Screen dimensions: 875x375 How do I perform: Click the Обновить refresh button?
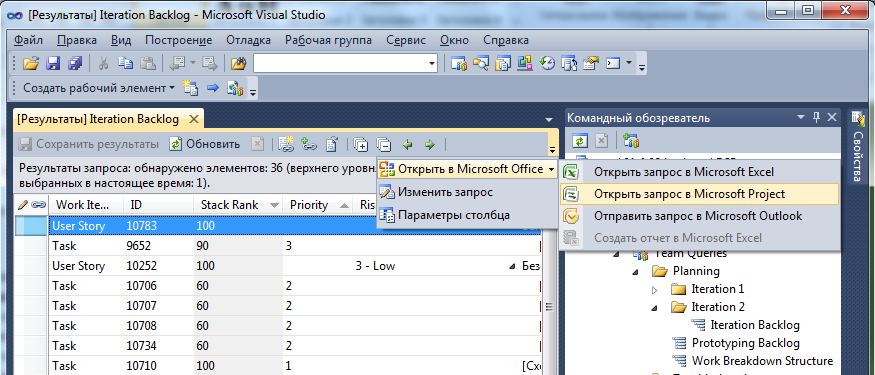click(205, 144)
